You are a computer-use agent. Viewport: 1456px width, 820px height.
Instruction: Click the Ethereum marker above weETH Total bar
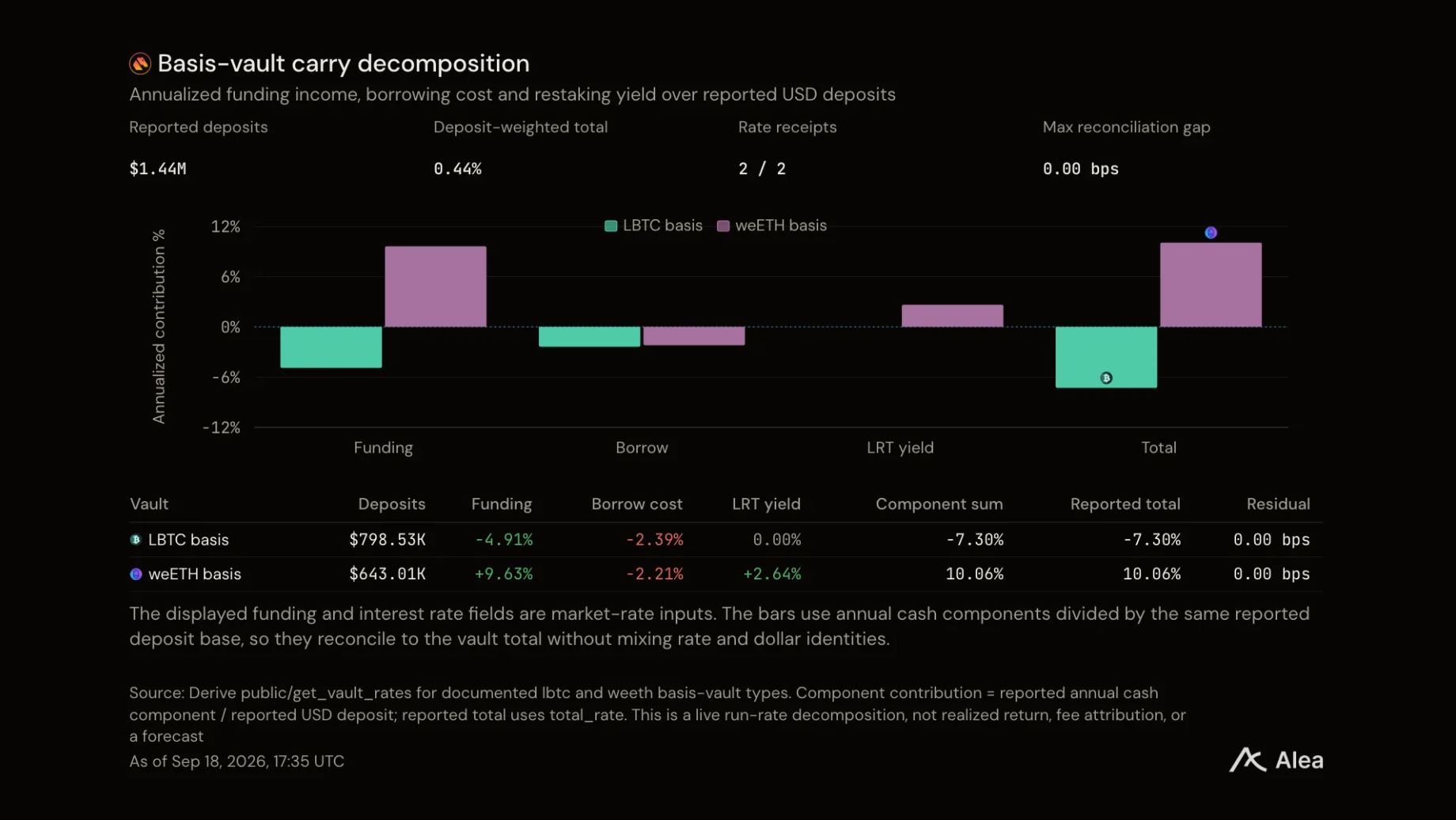point(1211,233)
